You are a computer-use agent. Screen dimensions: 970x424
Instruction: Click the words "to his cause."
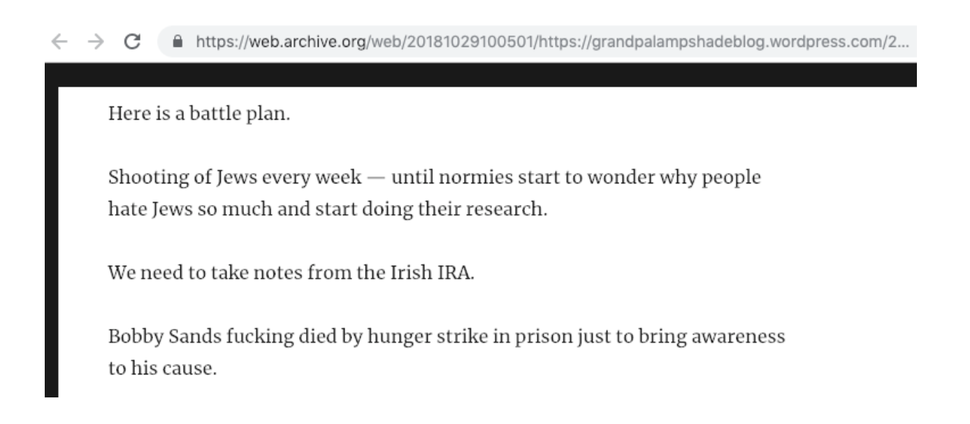point(163,368)
